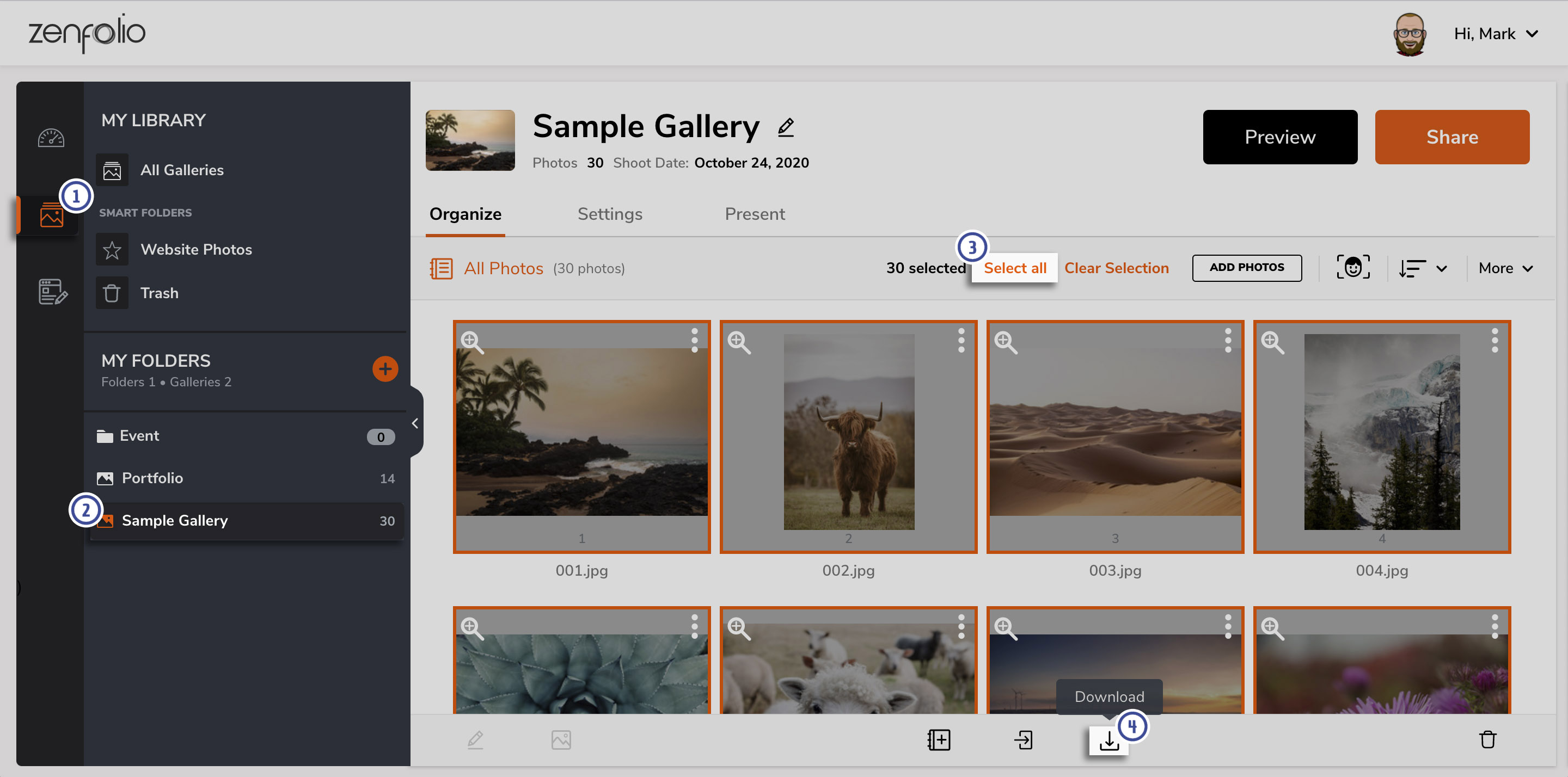Add a new folder with the orange plus
This screenshot has width=1568, height=777.
coord(385,369)
